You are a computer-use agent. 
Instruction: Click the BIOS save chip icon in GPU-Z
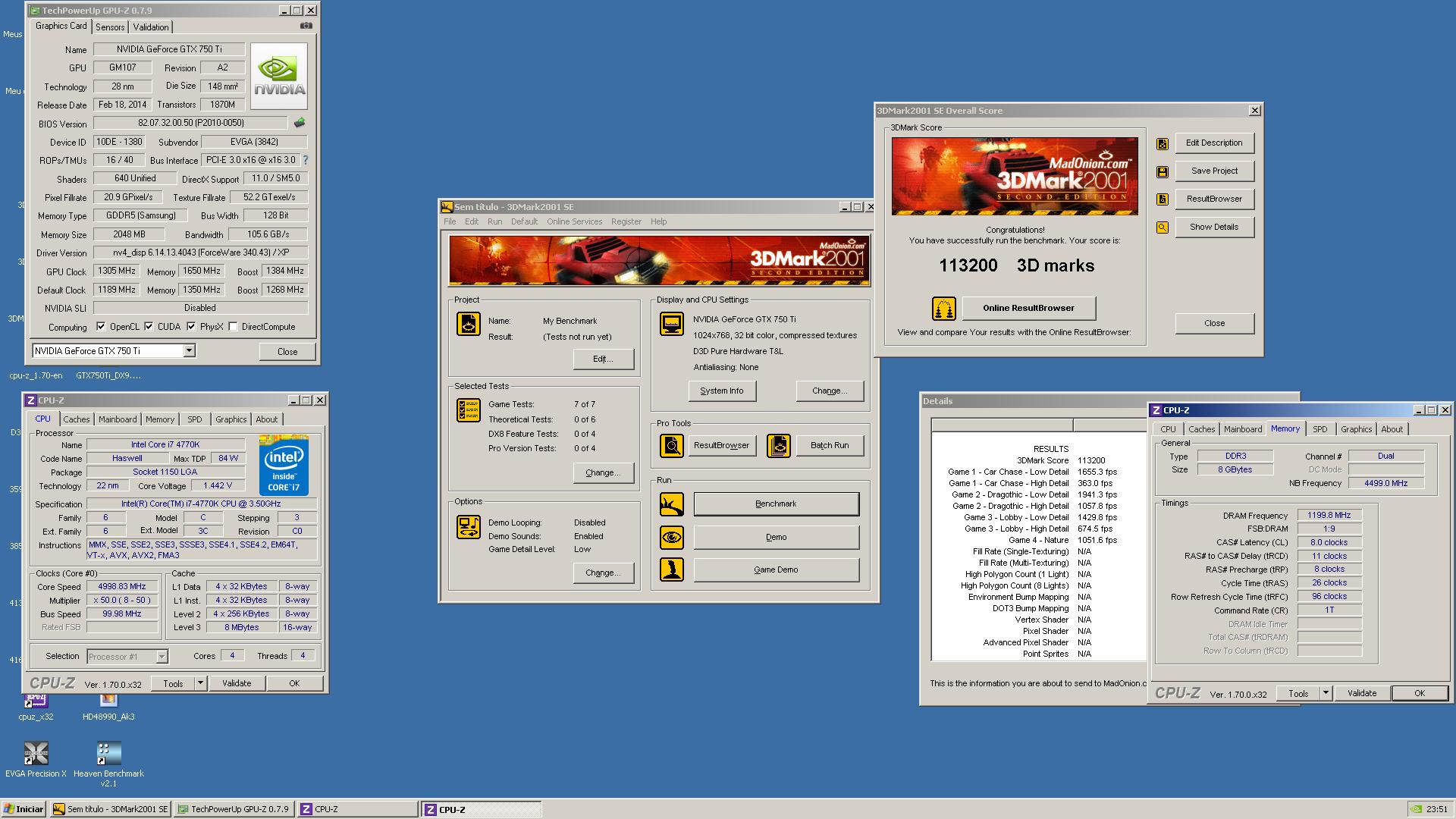tap(300, 123)
